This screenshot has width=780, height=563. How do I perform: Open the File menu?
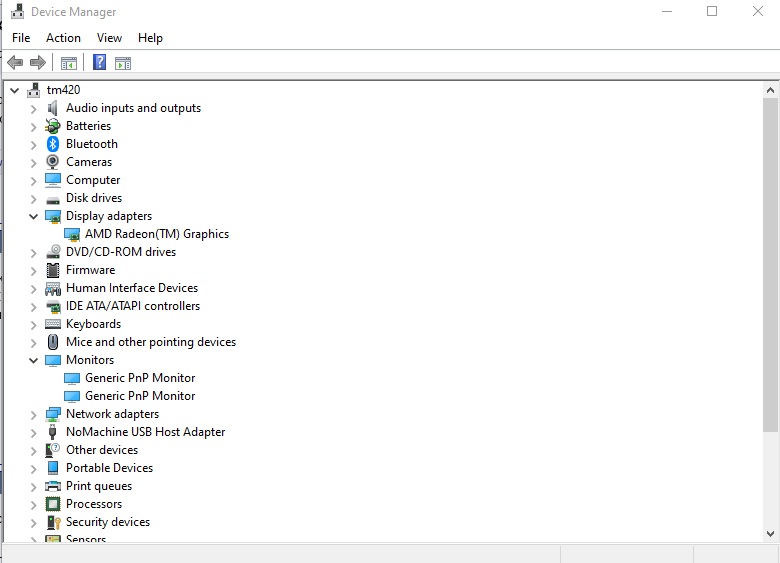(21, 38)
